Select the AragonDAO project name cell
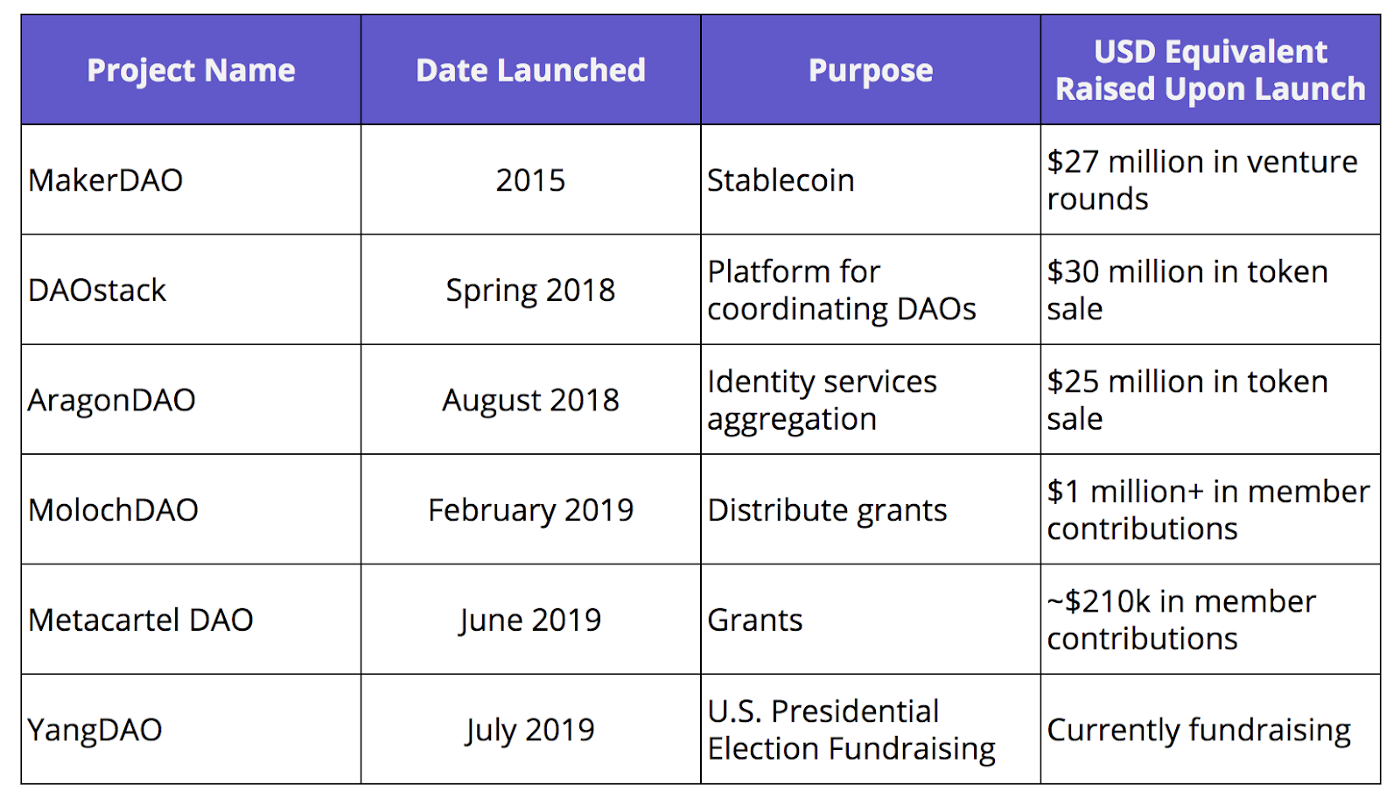 click(x=112, y=400)
